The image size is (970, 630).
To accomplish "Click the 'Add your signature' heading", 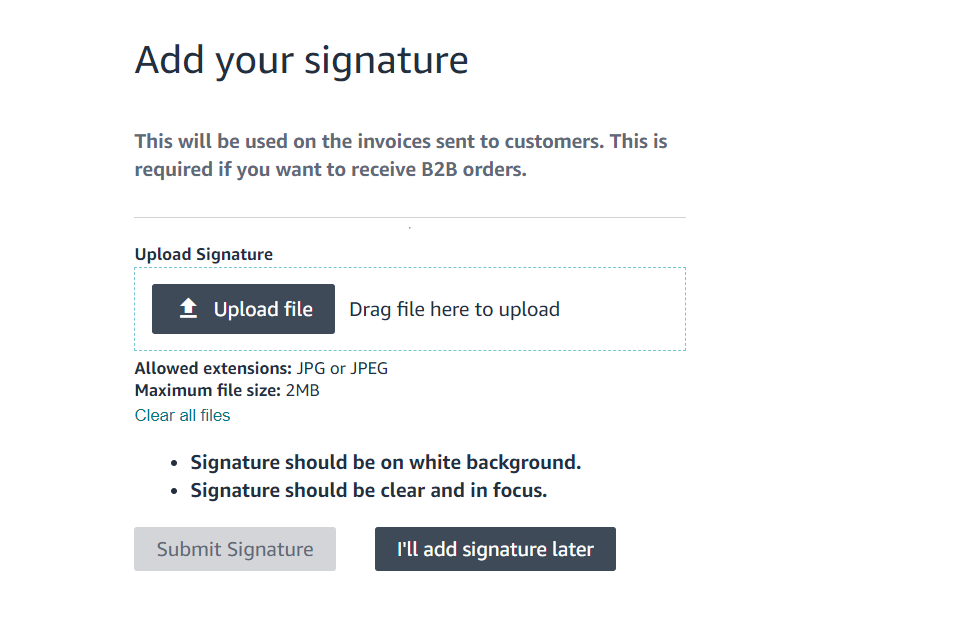I will coord(301,60).
